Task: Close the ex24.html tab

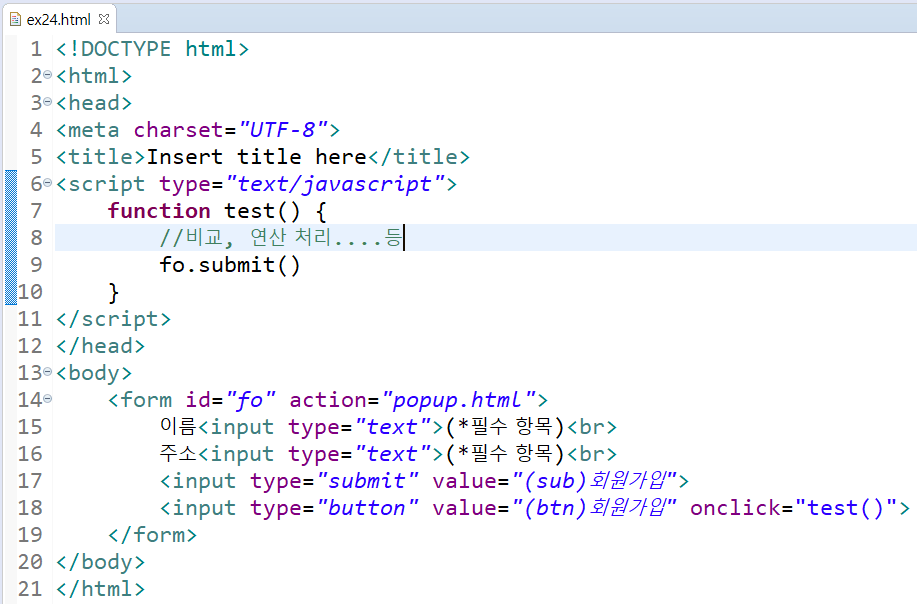Action: tap(104, 19)
